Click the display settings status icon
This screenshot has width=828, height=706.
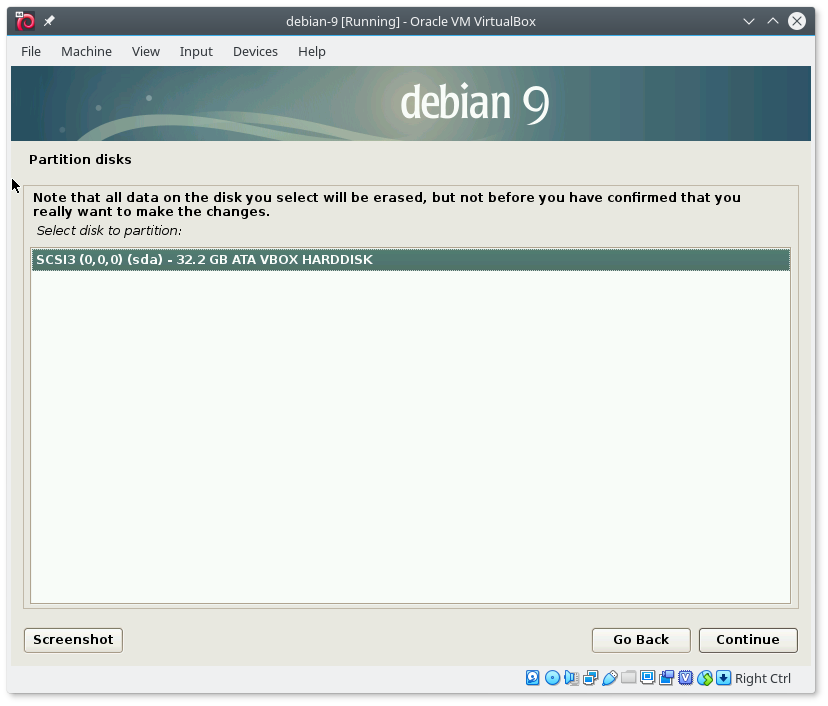click(x=647, y=678)
